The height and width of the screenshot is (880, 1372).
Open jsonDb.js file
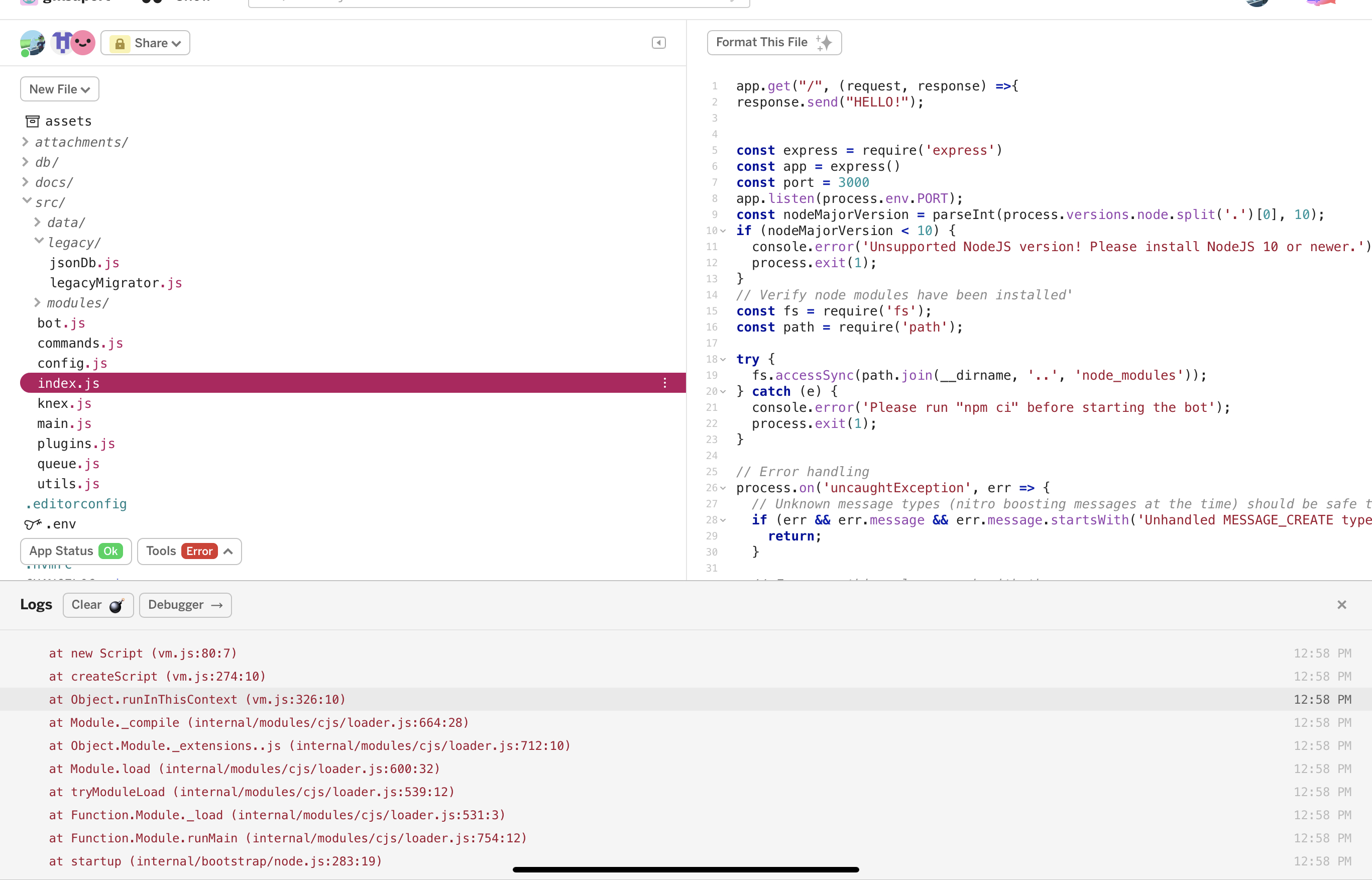point(84,262)
